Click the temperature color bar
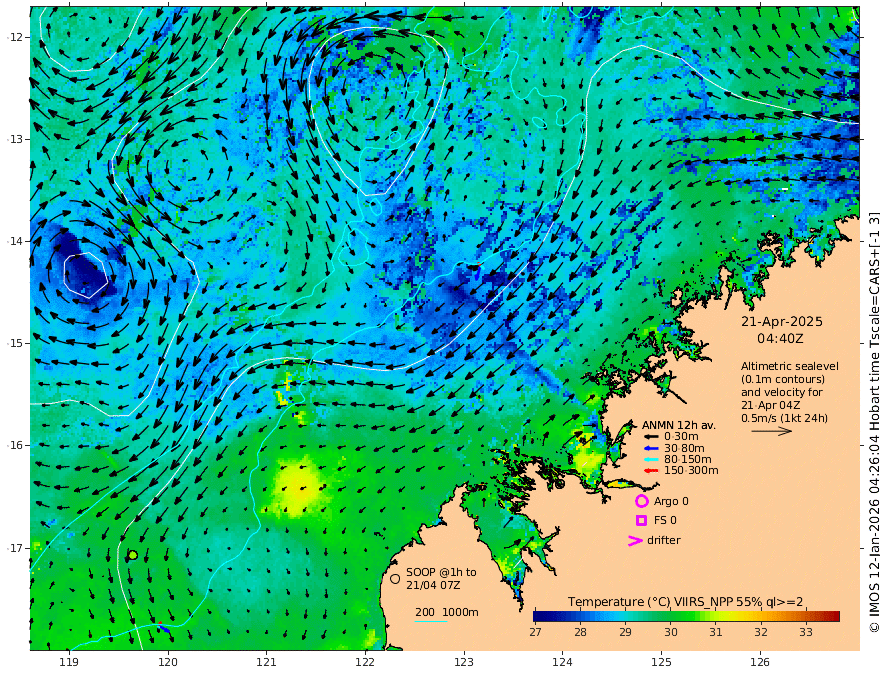Image resolution: width=880 pixels, height=680 pixels. point(686,616)
